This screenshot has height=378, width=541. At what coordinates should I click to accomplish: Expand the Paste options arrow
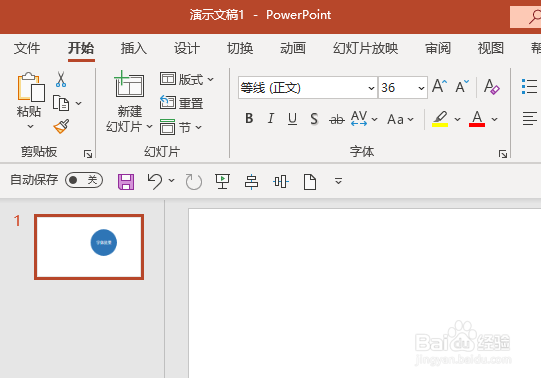click(30, 127)
